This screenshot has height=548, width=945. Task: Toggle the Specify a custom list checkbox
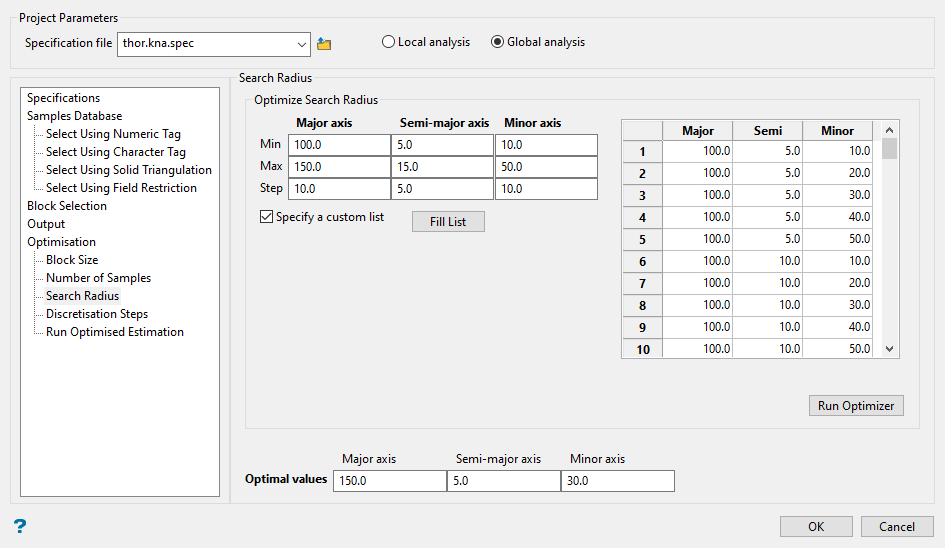(x=266, y=217)
